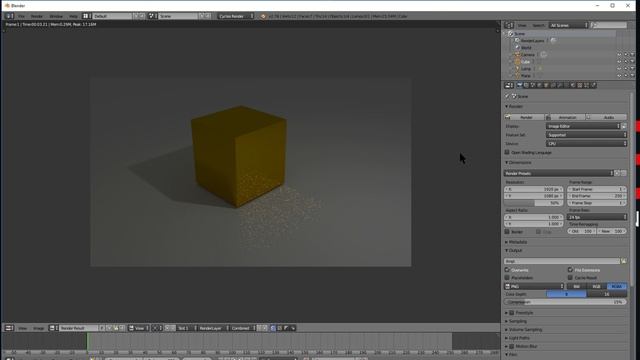Click the properties editor type icon

click(509, 85)
